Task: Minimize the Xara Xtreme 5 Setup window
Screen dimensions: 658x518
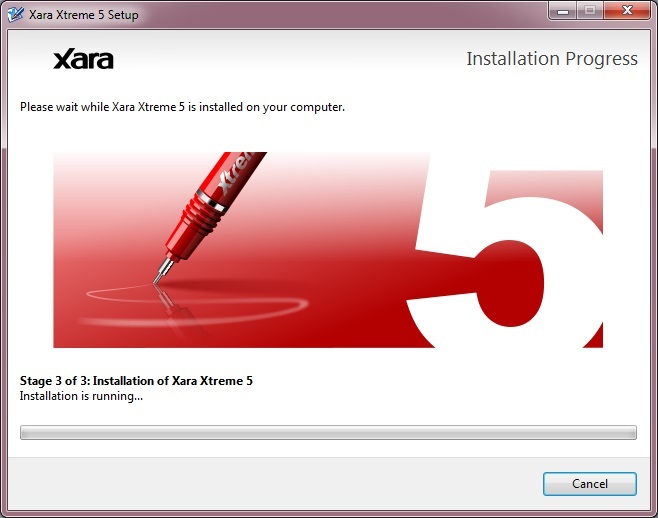Action: tap(563, 10)
